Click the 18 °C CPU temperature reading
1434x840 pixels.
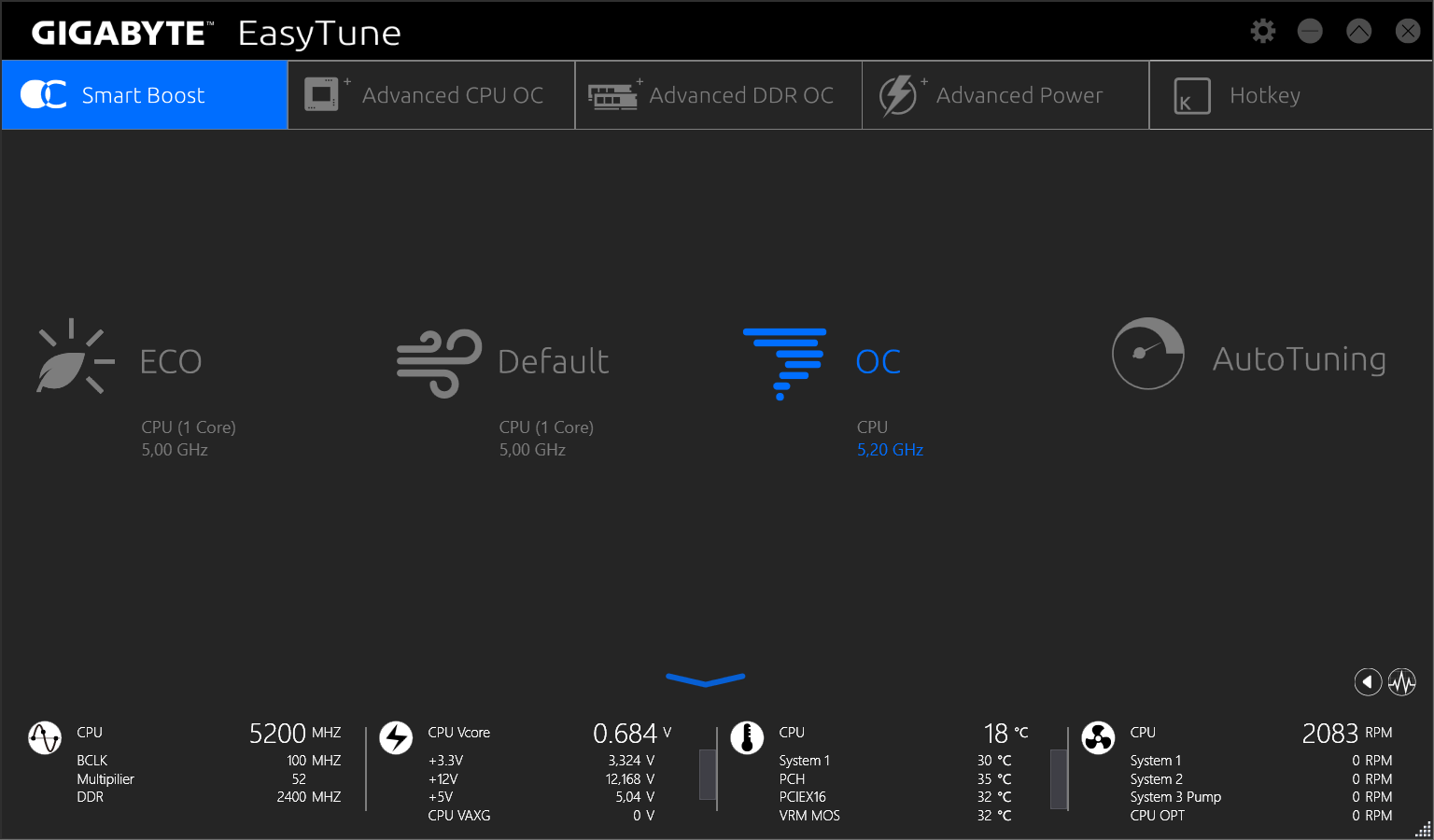tap(1005, 734)
